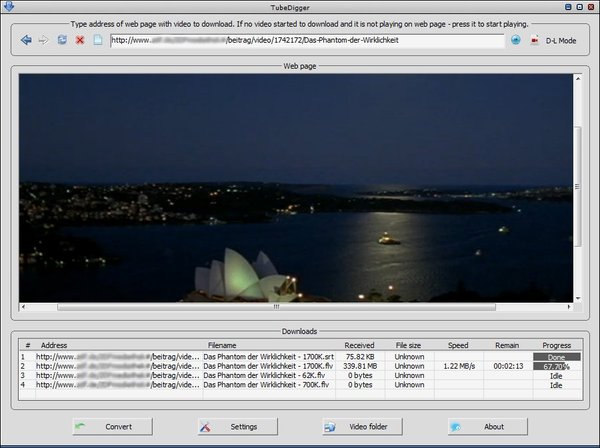Image resolution: width=600 pixels, height=448 pixels.
Task: Refresh the web page
Action: tap(62, 40)
